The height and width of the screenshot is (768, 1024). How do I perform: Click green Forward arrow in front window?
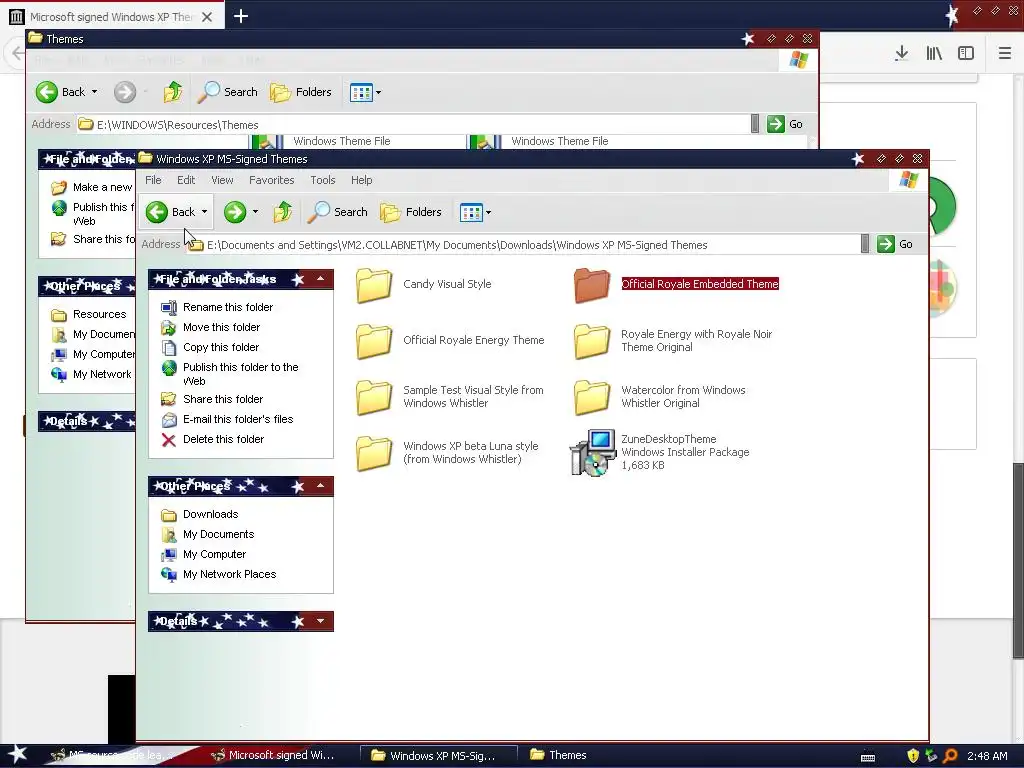(235, 212)
